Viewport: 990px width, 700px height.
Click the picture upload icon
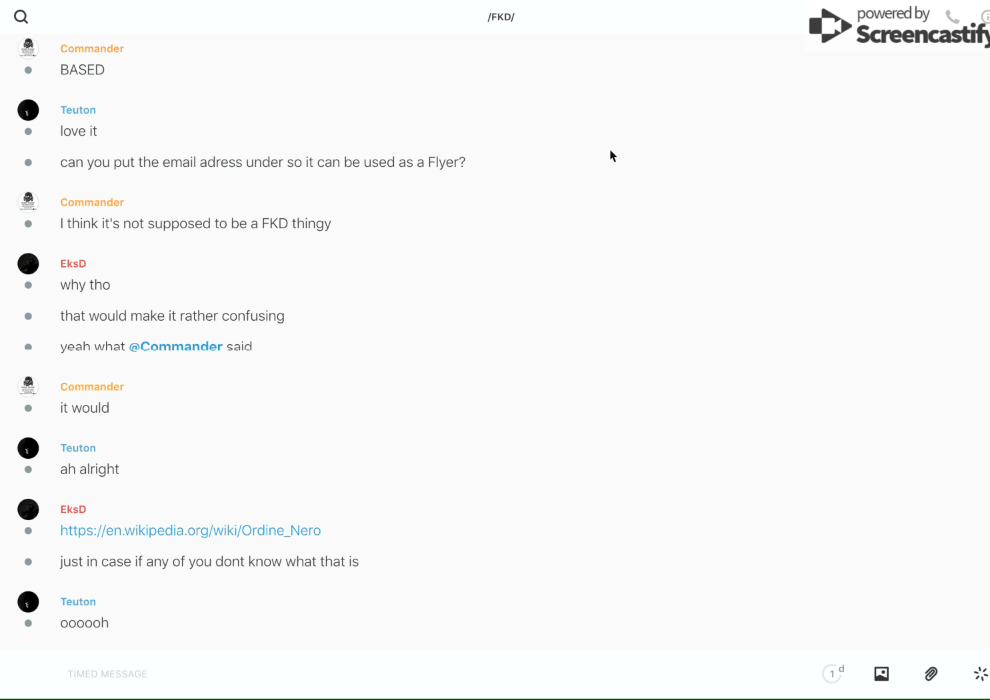[x=881, y=674]
